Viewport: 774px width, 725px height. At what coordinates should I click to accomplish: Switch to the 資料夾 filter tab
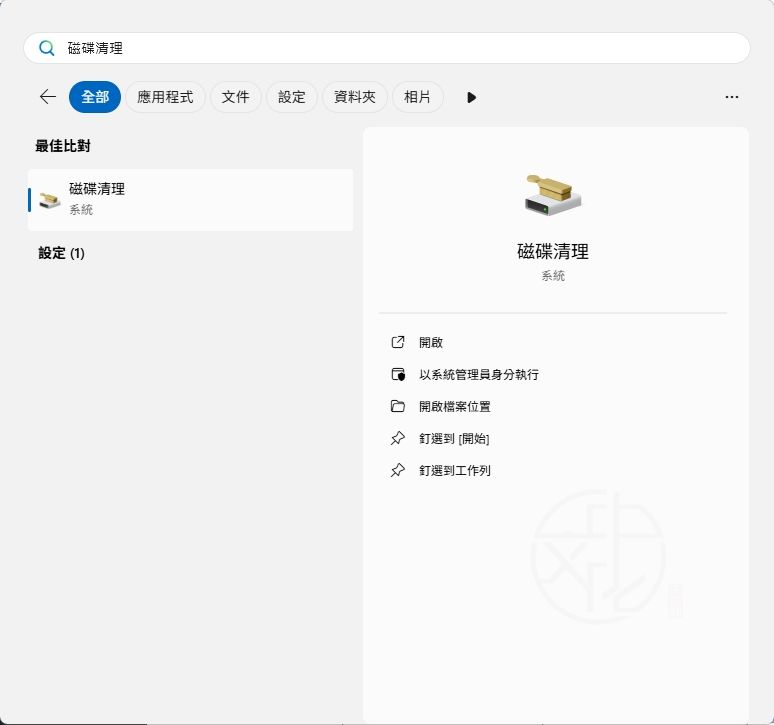pos(354,97)
